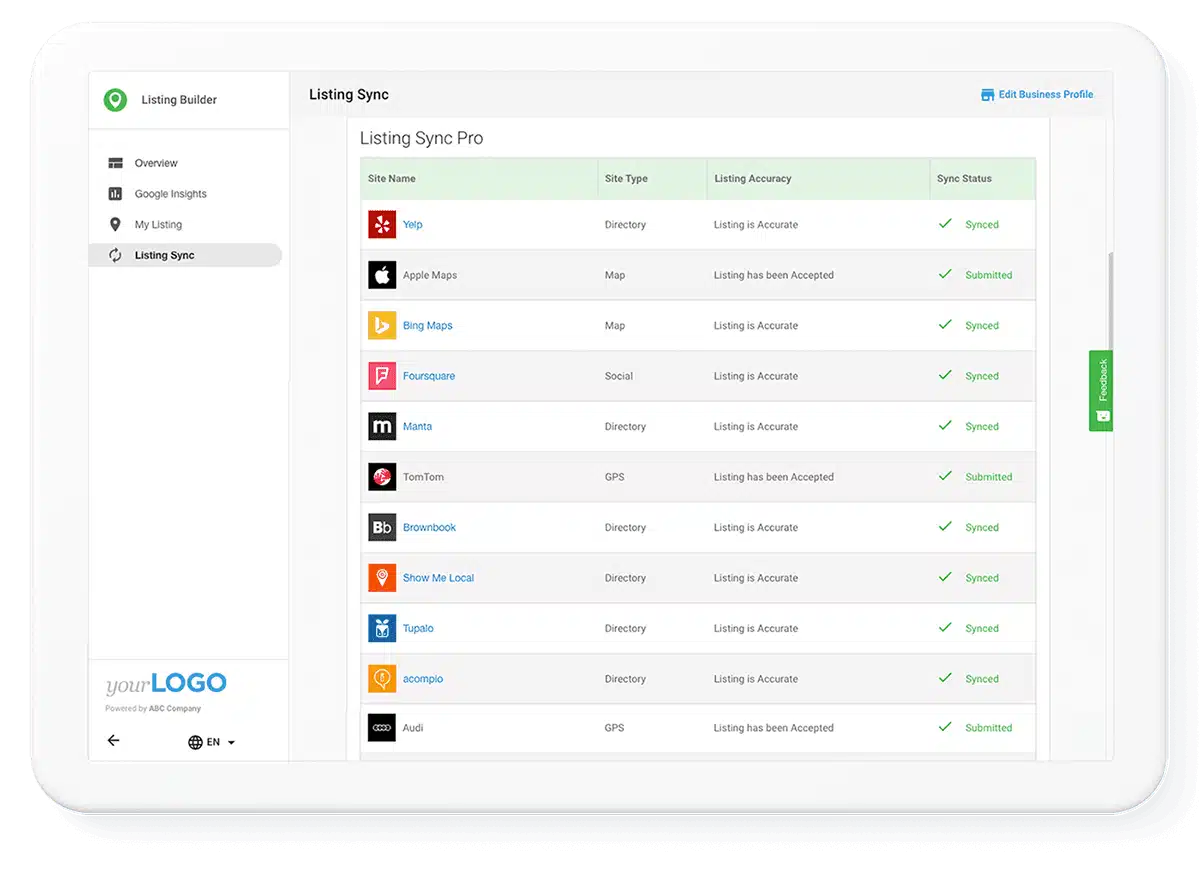The height and width of the screenshot is (882, 1200).
Task: Open the Overview menu item
Action: coord(156,163)
